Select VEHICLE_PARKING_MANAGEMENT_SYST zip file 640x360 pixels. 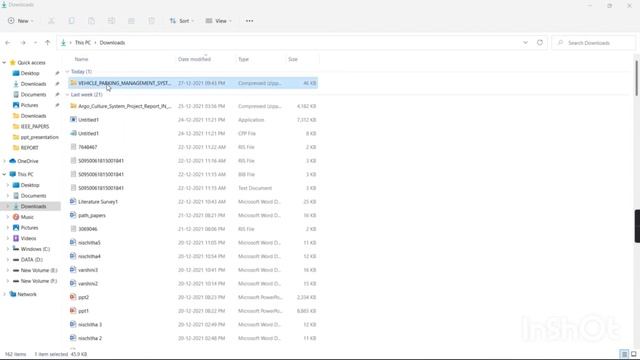pos(193,83)
